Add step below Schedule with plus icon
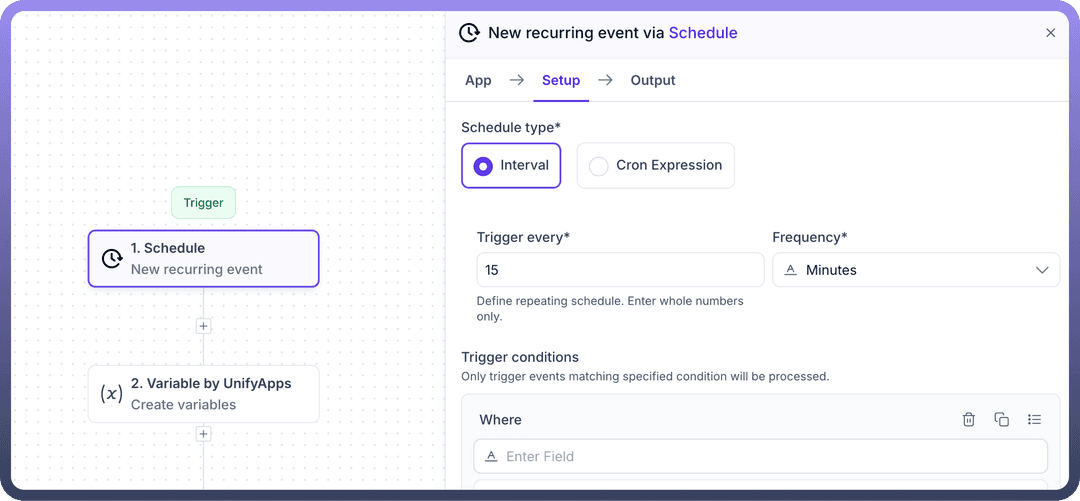 point(203,326)
